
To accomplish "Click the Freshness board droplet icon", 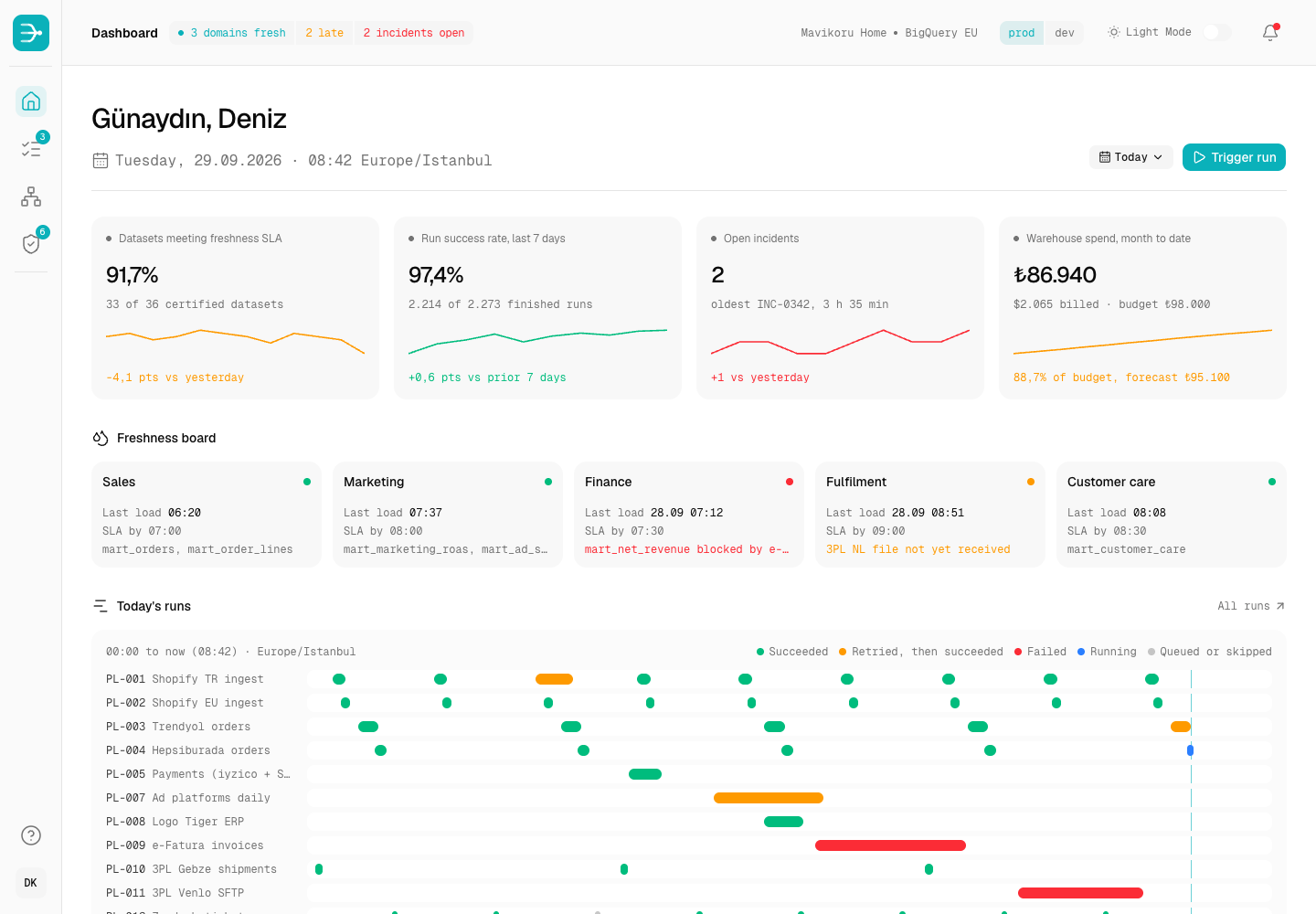I will [x=101, y=439].
